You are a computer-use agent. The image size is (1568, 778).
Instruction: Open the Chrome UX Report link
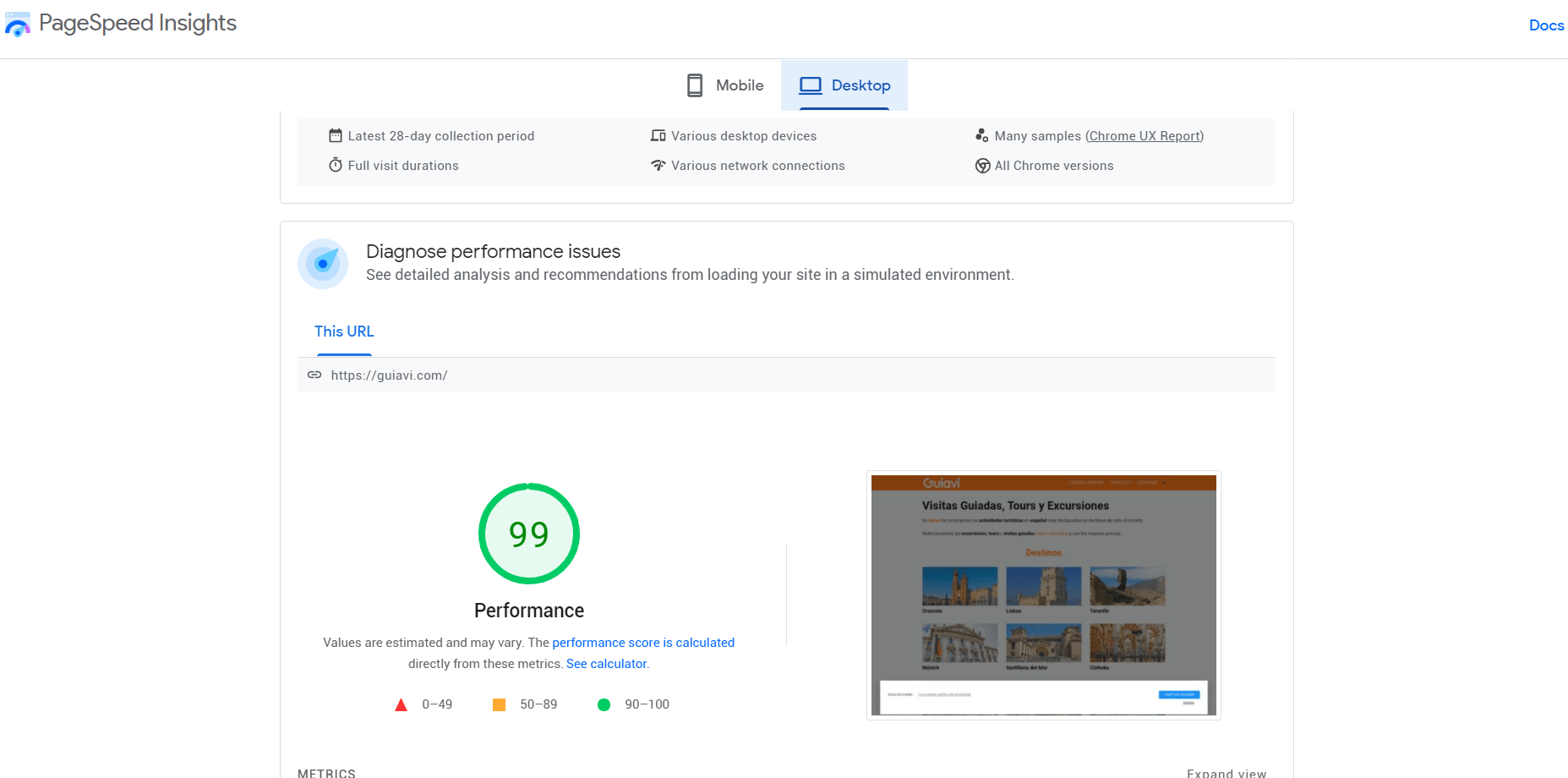click(x=1145, y=136)
